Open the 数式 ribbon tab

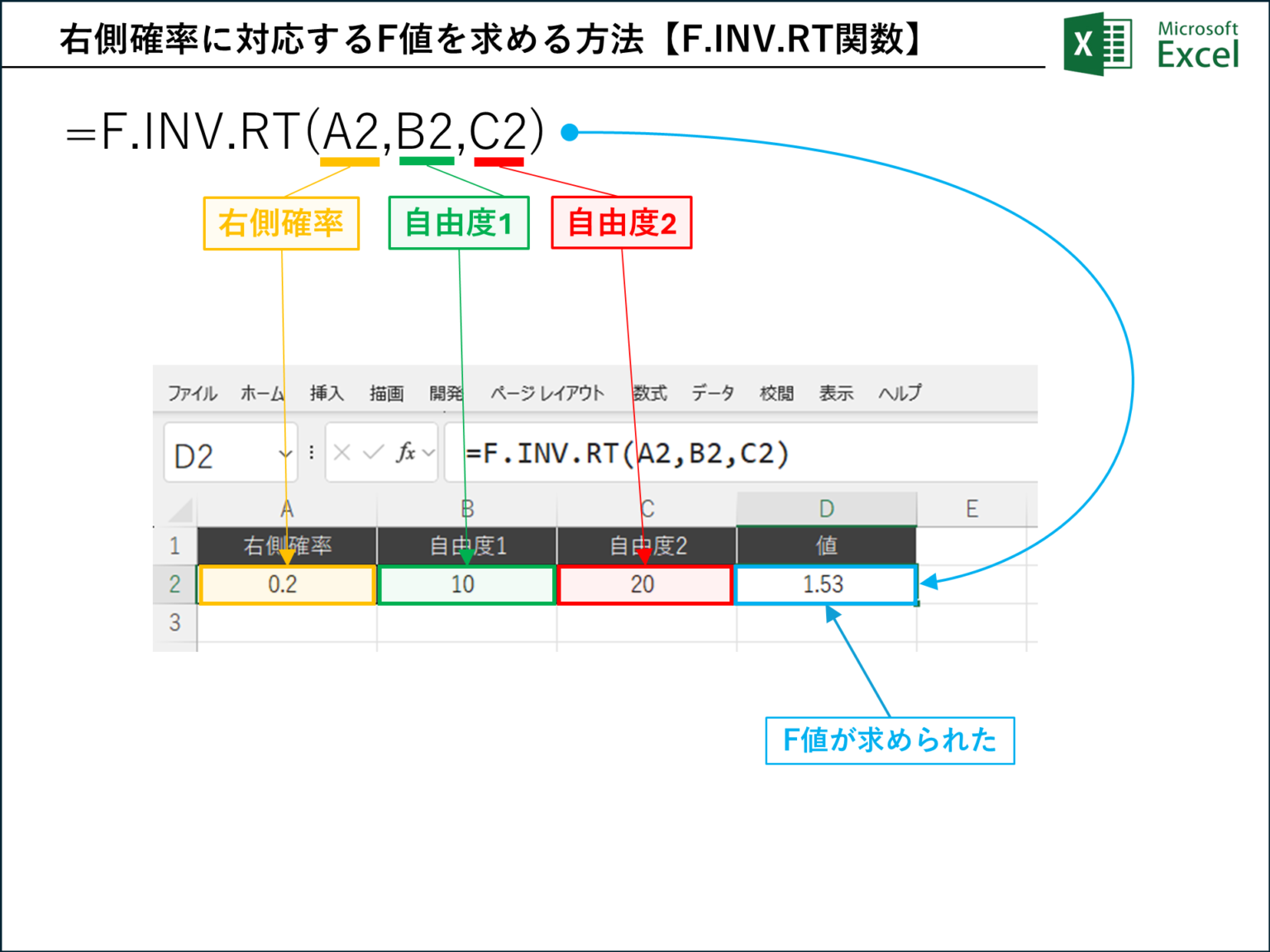click(x=652, y=393)
